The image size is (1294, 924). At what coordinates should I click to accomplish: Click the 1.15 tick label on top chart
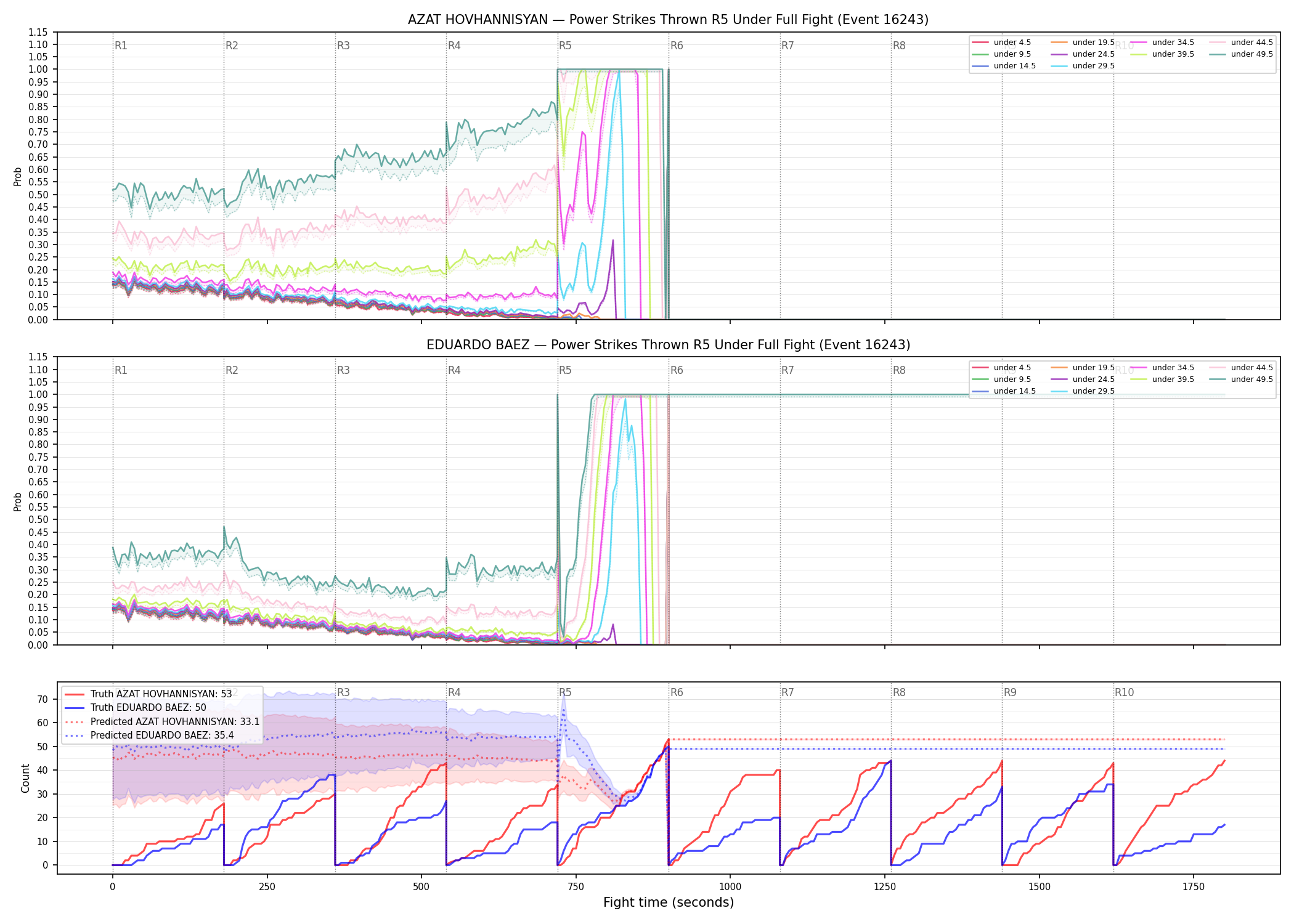pos(38,32)
